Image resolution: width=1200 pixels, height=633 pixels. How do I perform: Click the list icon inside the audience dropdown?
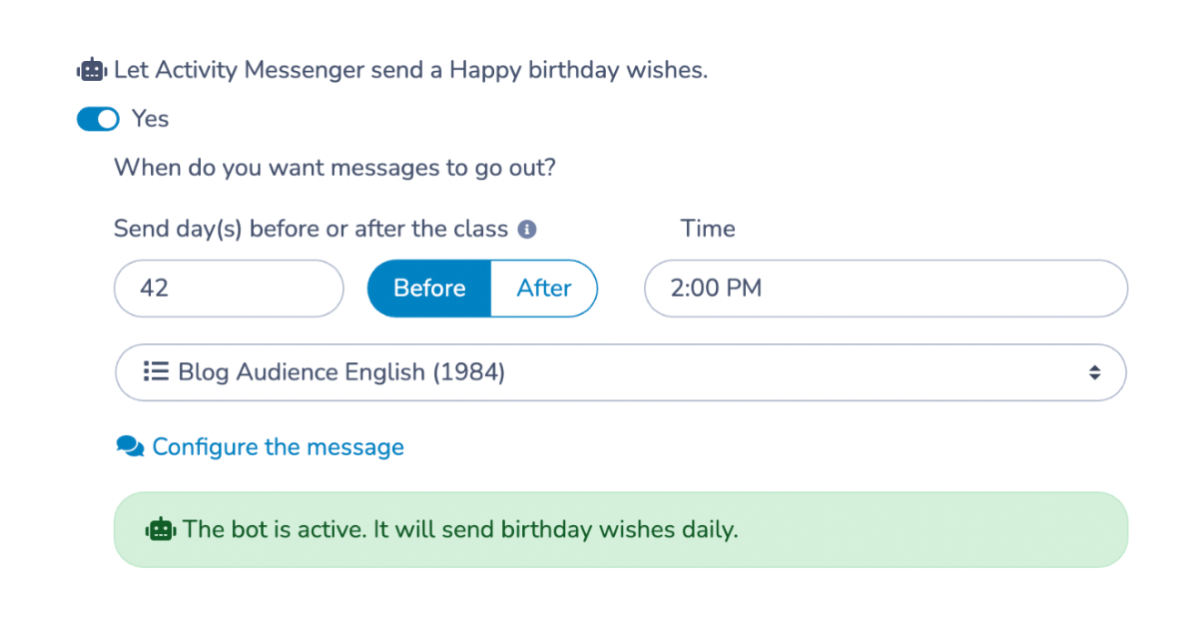click(x=155, y=372)
